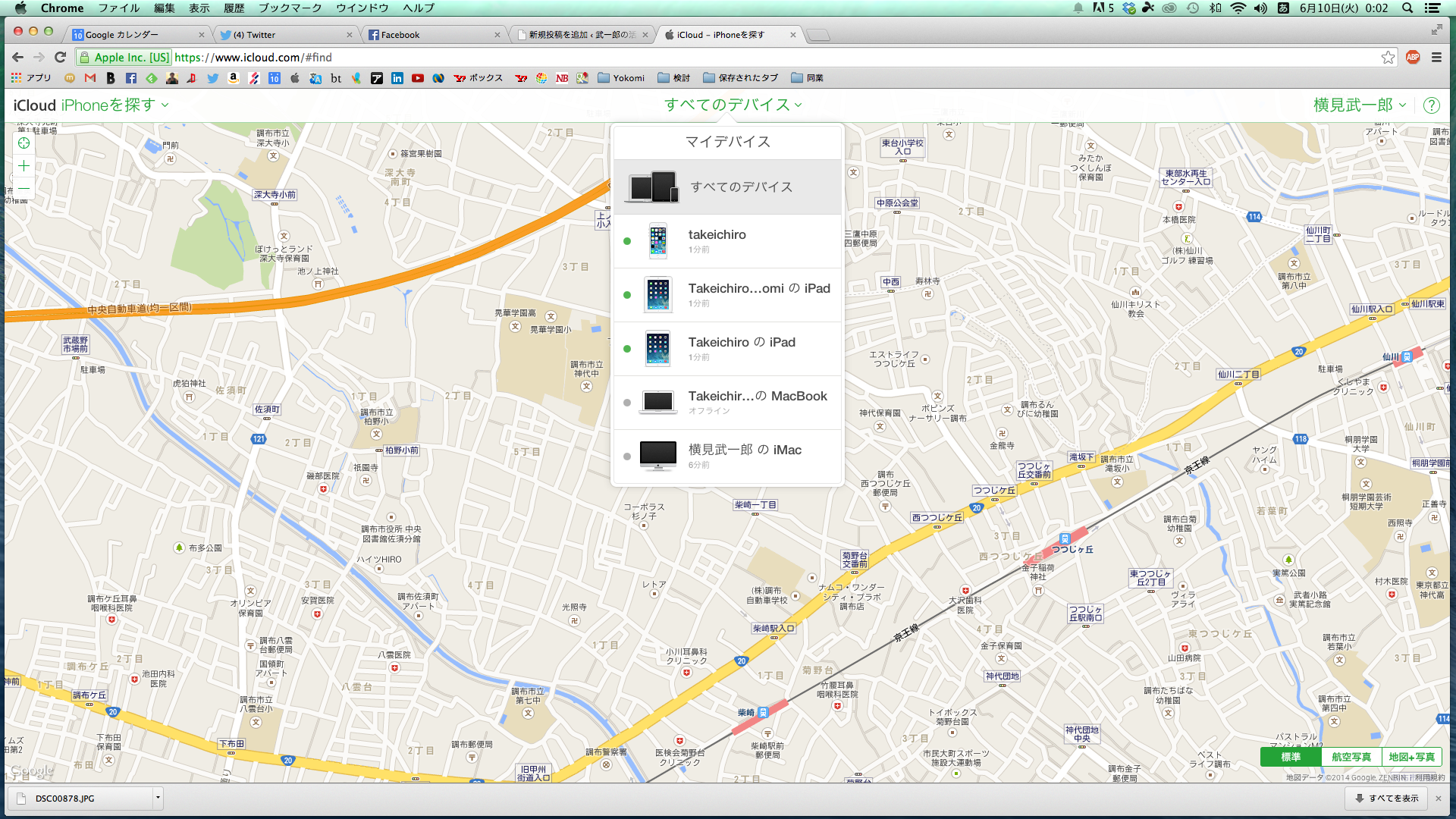
Task: Reload the iCloud page
Action: pyautogui.click(x=61, y=58)
